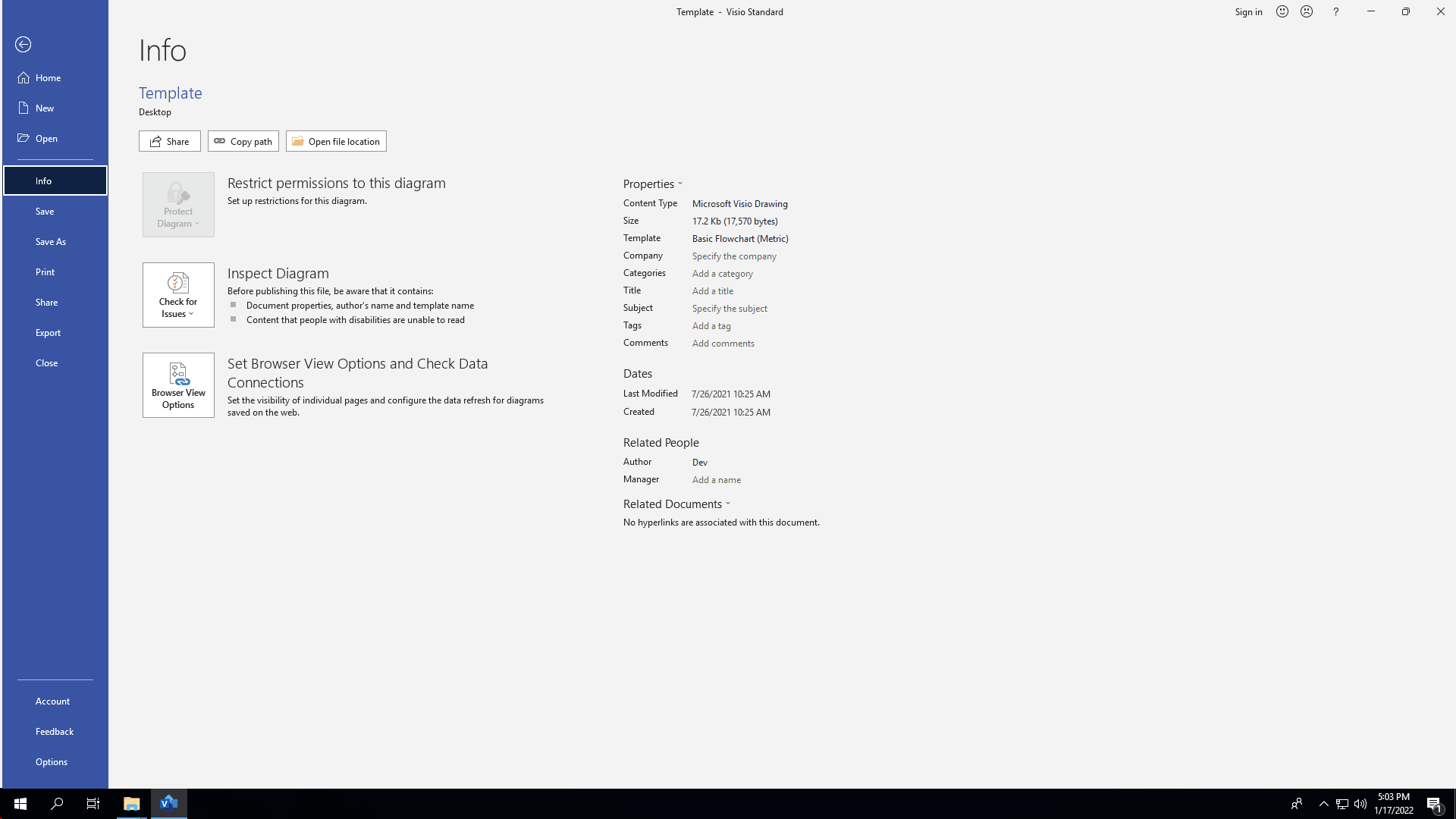Toggle document properties inspection warning
This screenshot has width=1456, height=819.
(x=233, y=305)
